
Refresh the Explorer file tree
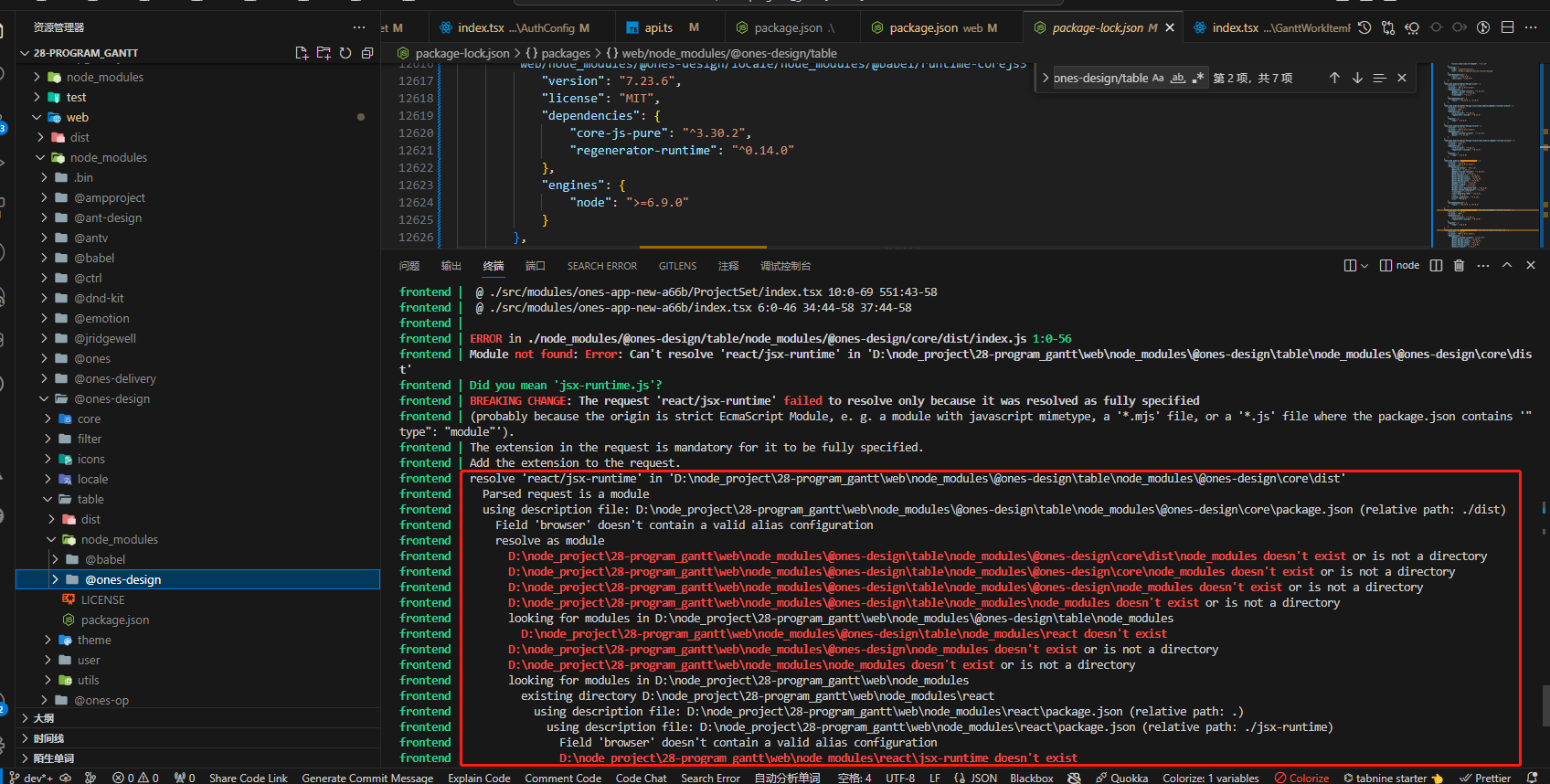click(345, 53)
